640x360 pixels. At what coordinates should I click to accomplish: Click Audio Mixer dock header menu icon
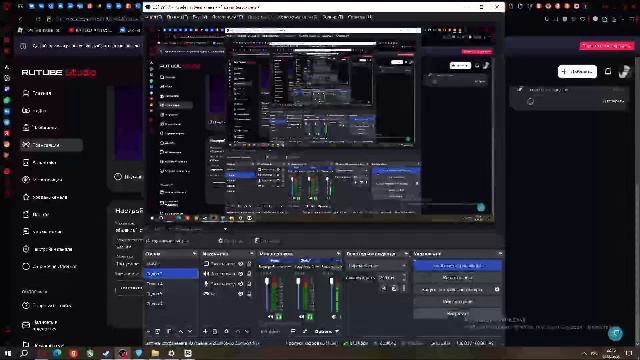tap(338, 253)
